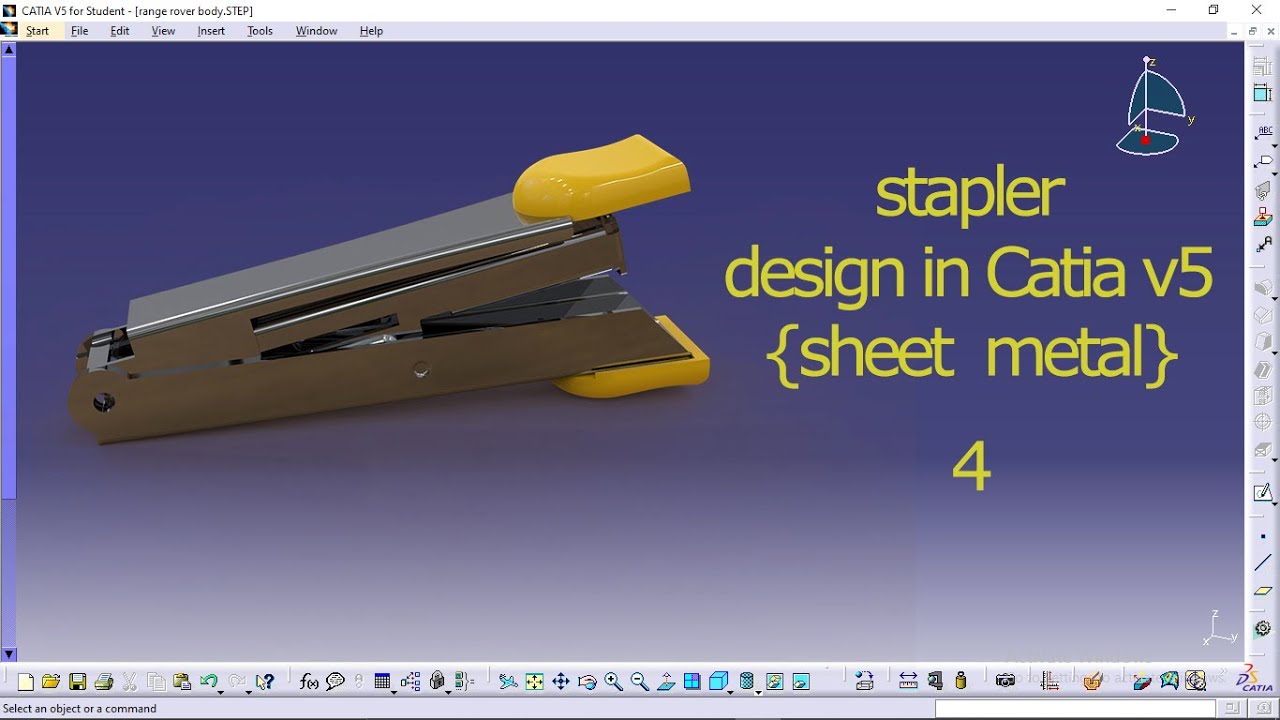This screenshot has width=1280, height=720.
Task: Click Fit All In view icon
Action: (535, 682)
